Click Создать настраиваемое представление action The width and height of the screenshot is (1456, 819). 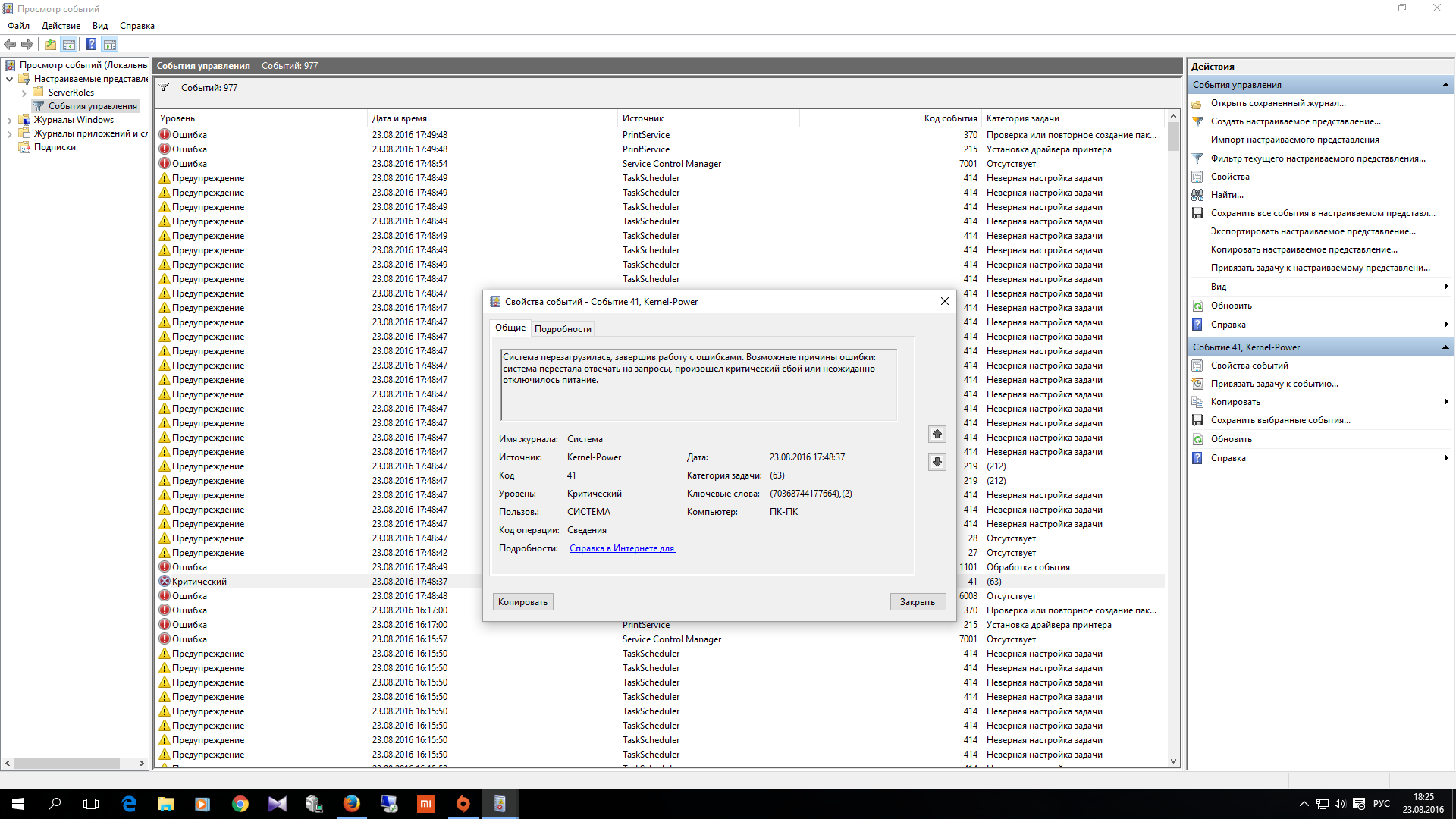pos(1295,121)
